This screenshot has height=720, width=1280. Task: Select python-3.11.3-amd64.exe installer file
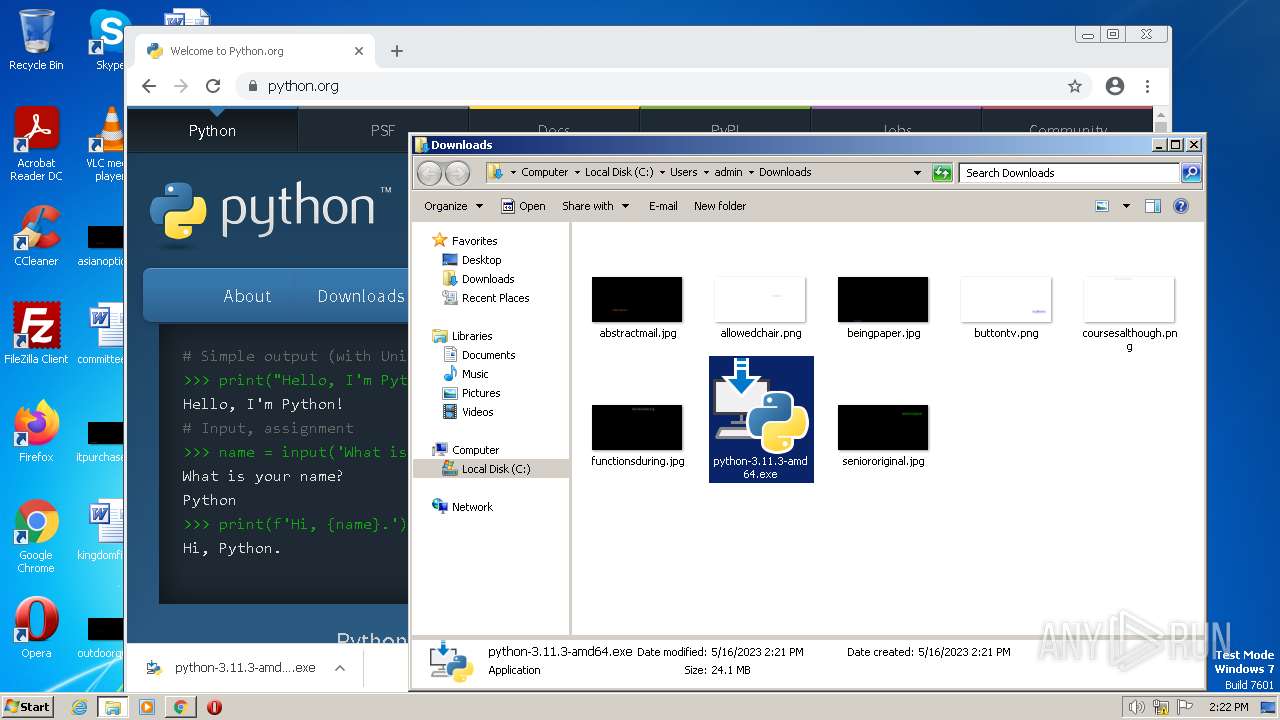click(761, 419)
